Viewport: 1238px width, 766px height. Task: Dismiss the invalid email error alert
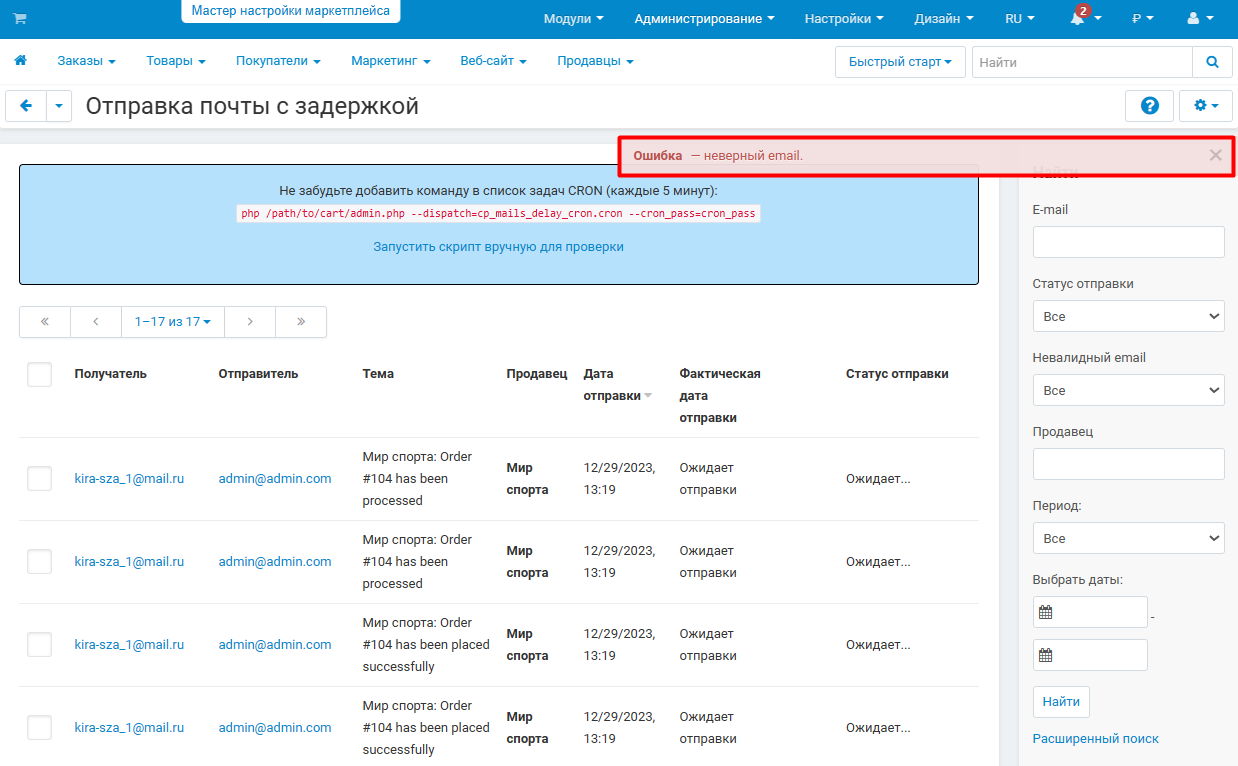[x=1215, y=155]
